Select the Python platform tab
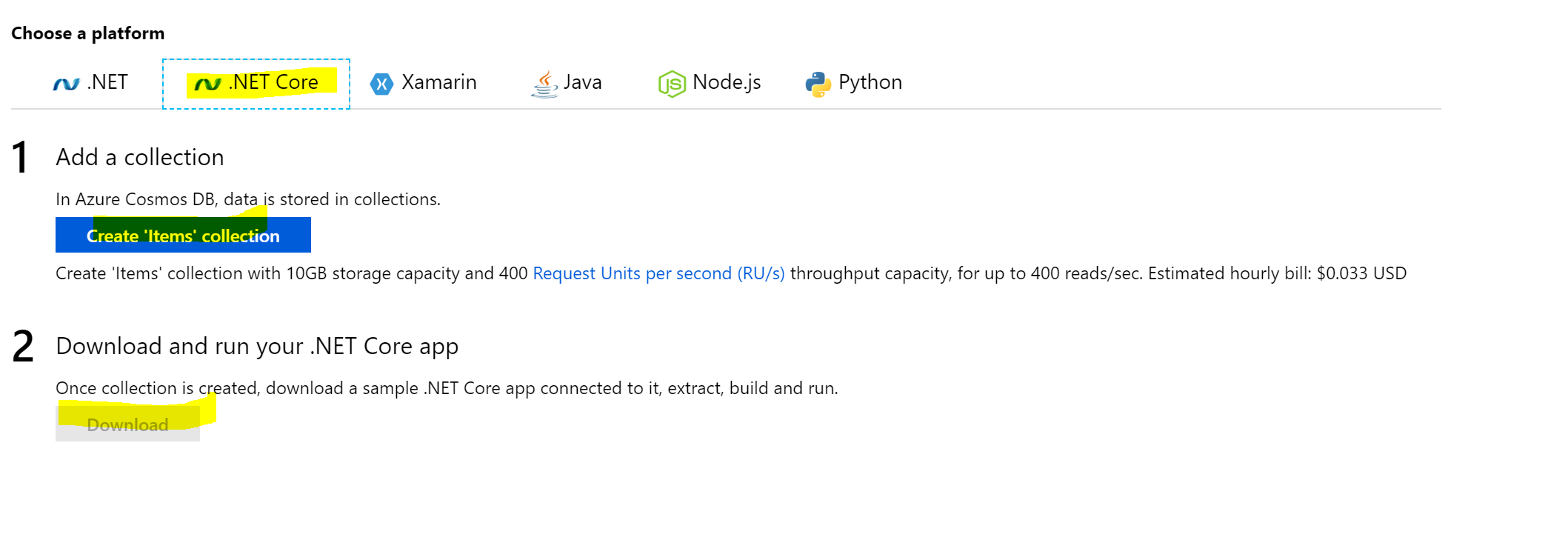This screenshot has width=1568, height=560. click(852, 82)
